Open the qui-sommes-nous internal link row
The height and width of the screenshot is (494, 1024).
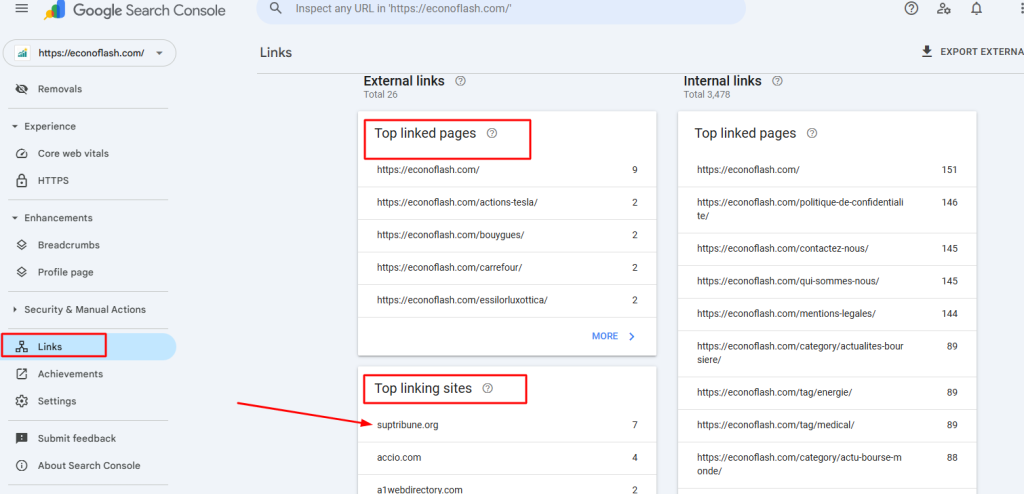tap(827, 282)
